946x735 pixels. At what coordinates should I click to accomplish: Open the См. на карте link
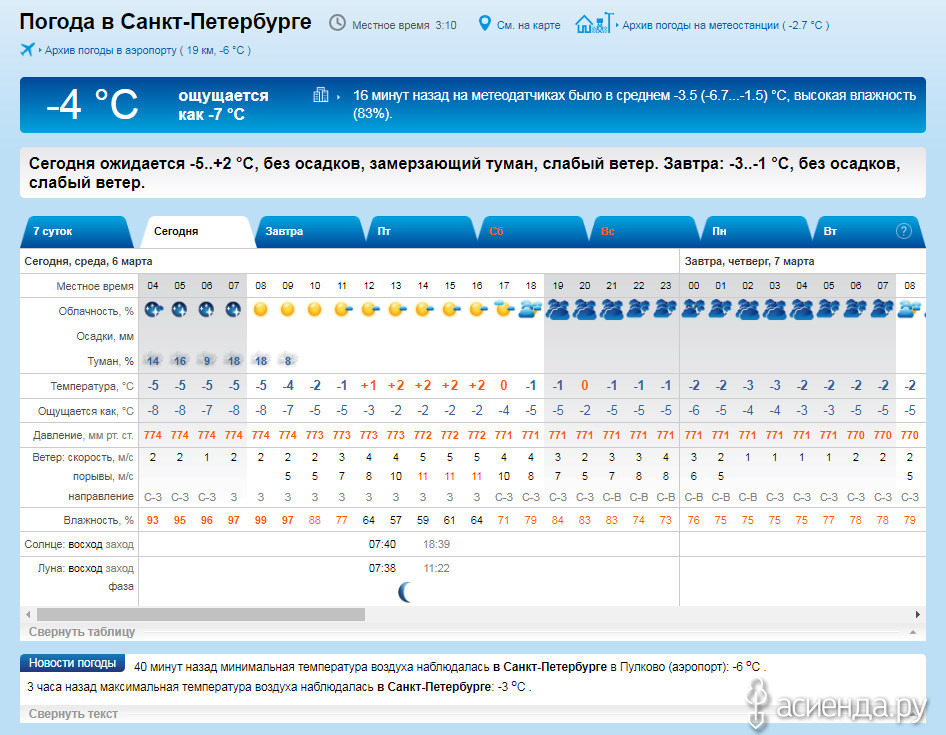(x=529, y=25)
